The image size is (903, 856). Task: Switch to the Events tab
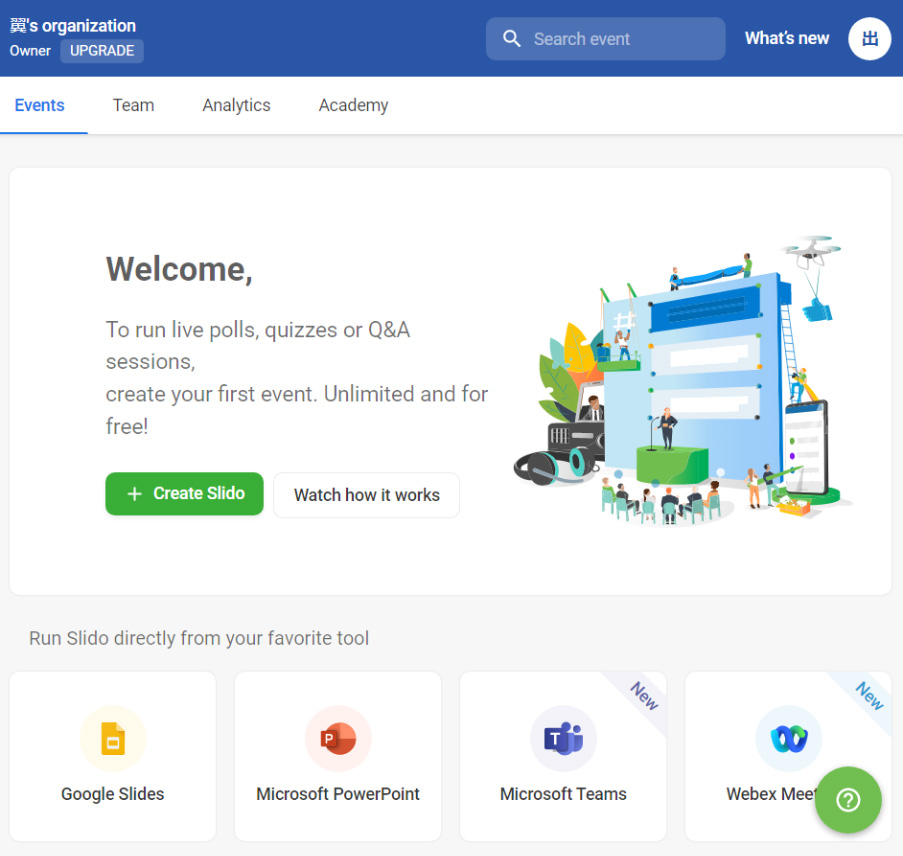(40, 105)
